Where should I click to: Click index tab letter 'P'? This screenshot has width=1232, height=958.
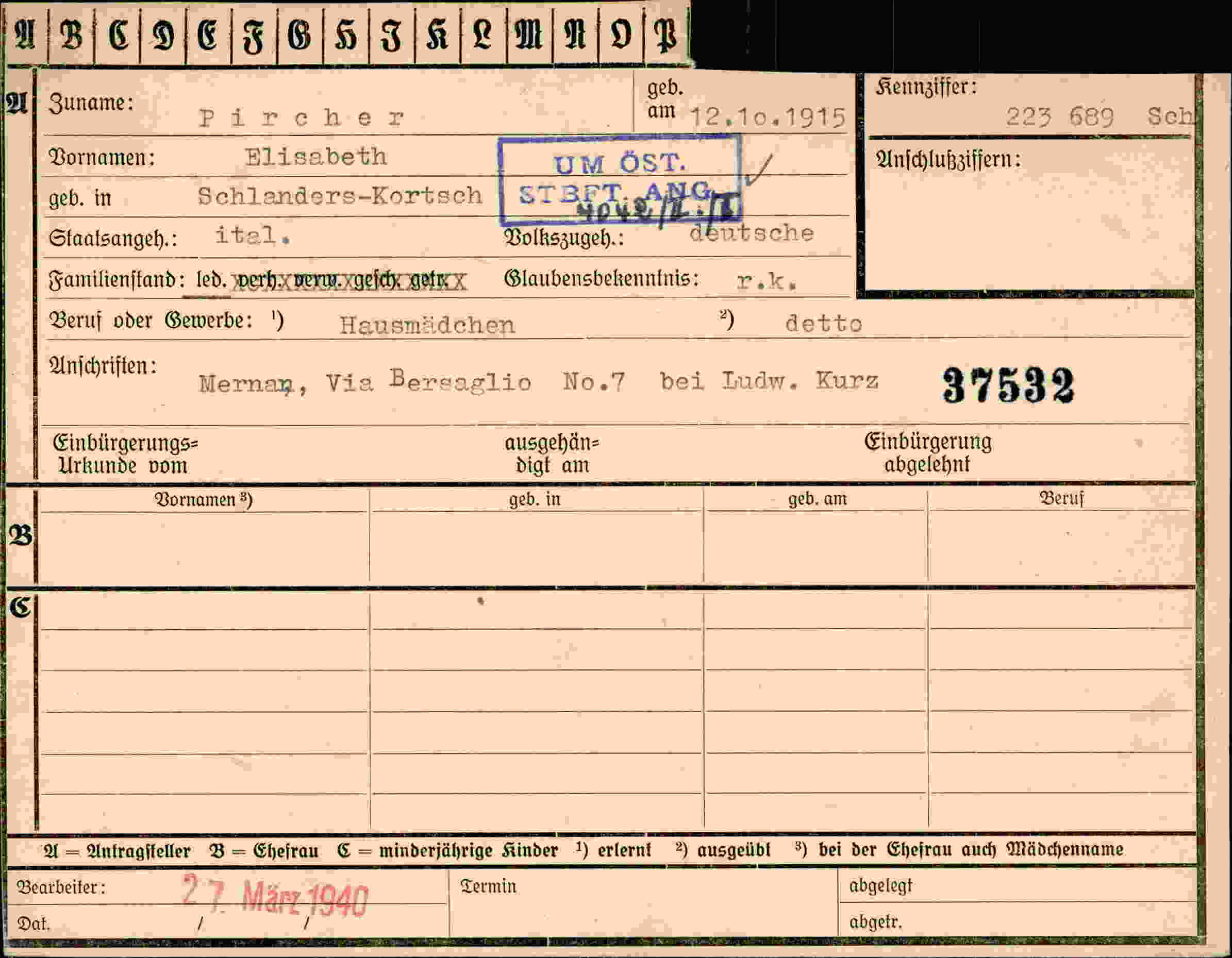point(665,36)
